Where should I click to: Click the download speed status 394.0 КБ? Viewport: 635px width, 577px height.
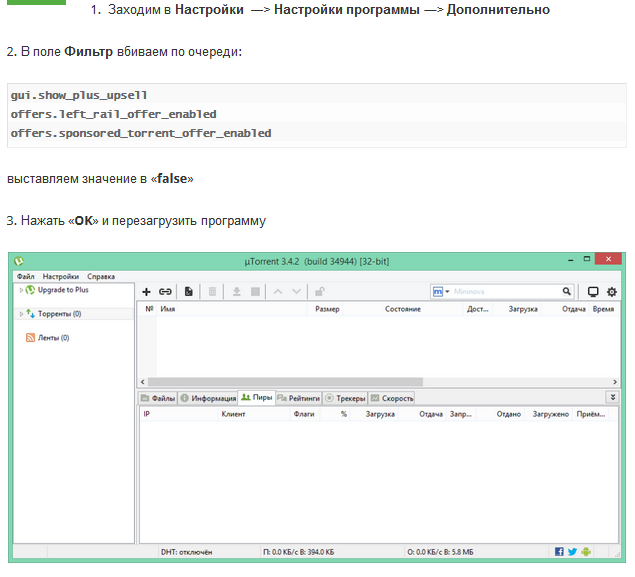[x=298, y=552]
